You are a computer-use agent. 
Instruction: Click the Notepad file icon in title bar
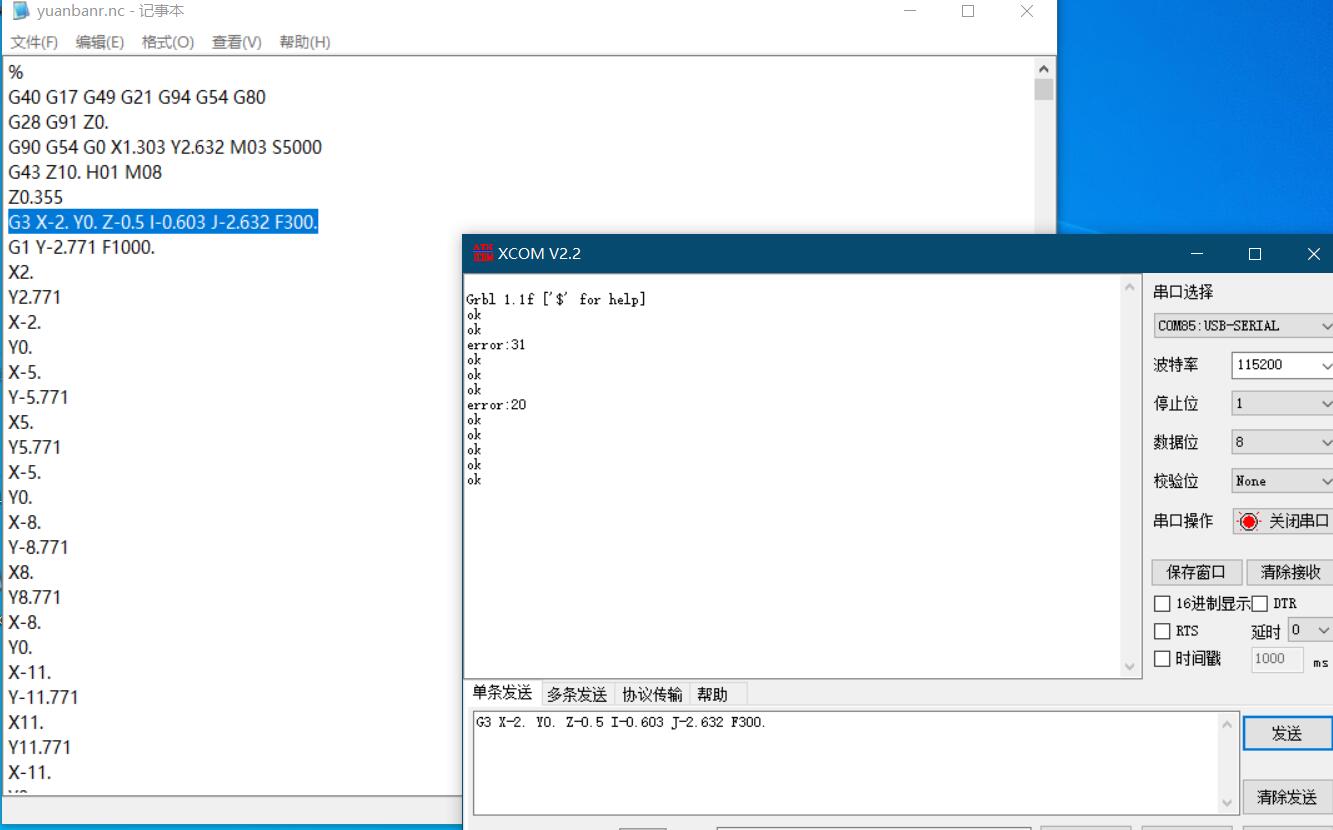click(21, 11)
